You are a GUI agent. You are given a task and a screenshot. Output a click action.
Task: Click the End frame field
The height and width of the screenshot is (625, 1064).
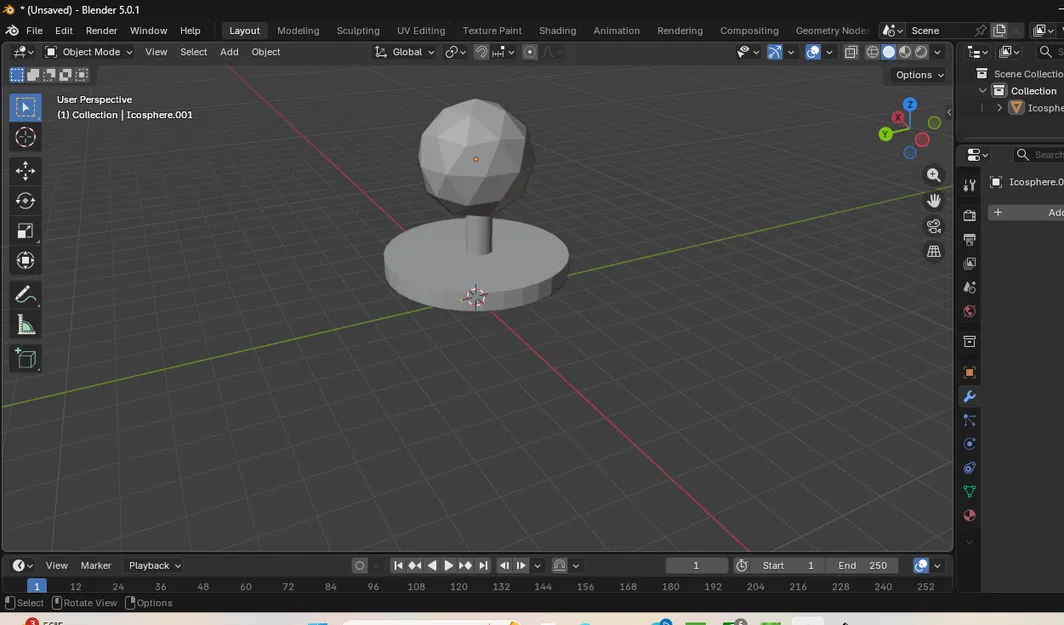863,566
